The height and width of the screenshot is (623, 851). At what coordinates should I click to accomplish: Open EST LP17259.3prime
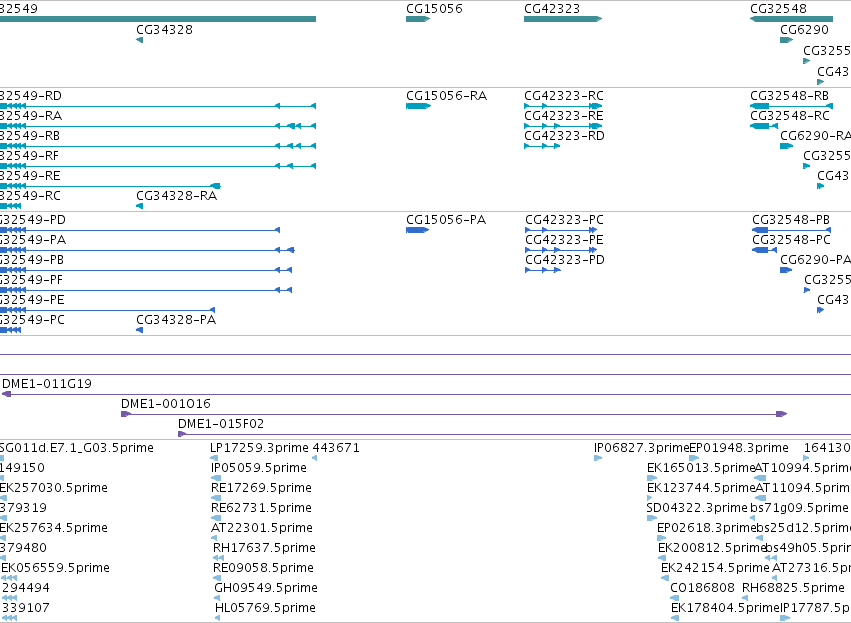(259, 448)
